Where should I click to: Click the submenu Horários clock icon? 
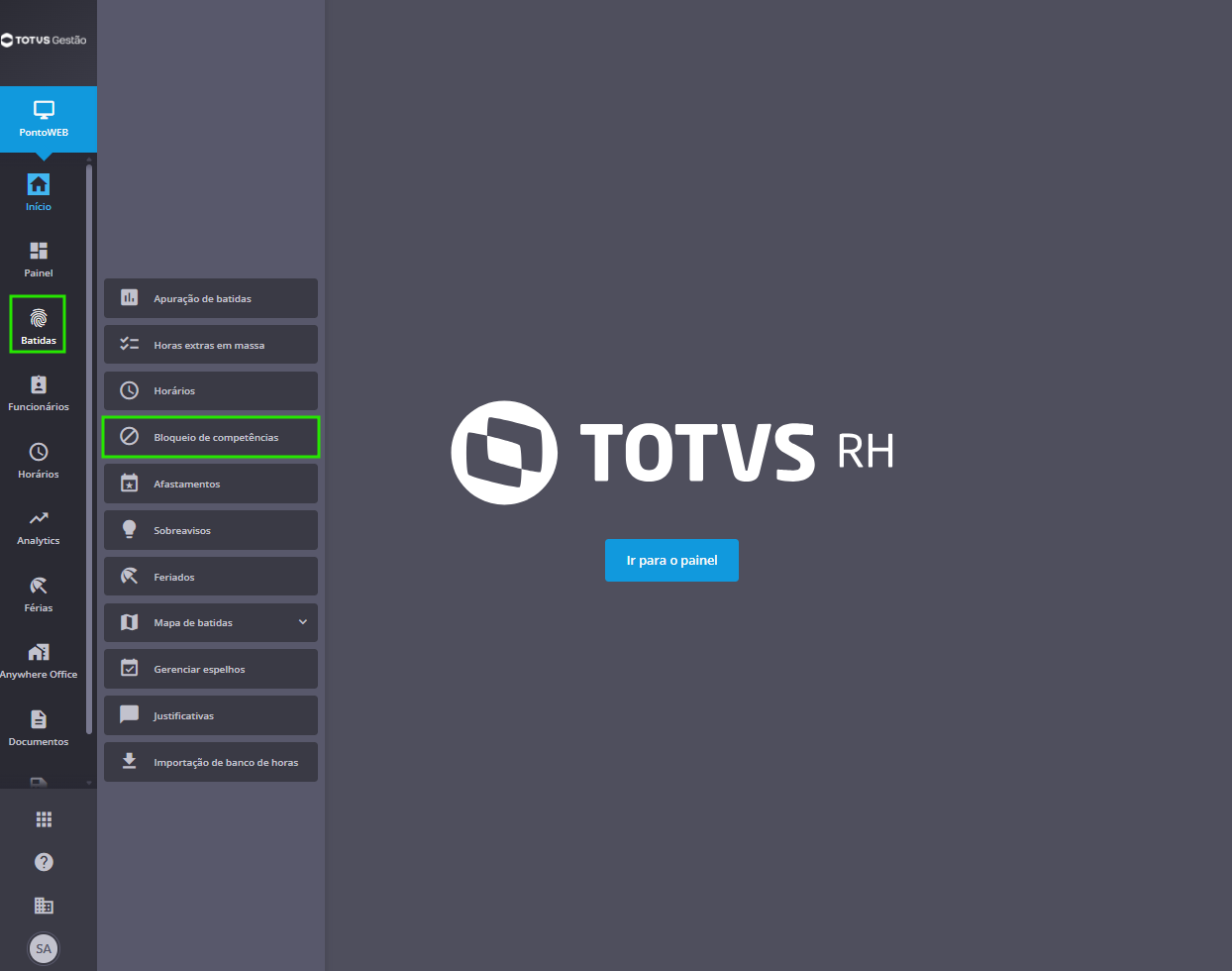pyautogui.click(x=129, y=390)
